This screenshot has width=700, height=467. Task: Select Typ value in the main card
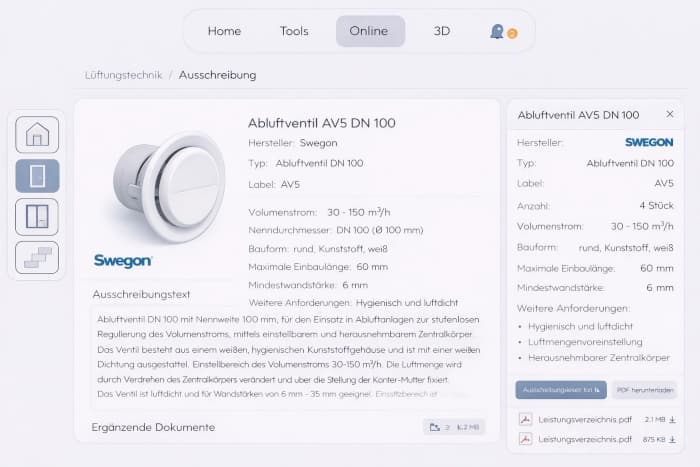[319, 163]
